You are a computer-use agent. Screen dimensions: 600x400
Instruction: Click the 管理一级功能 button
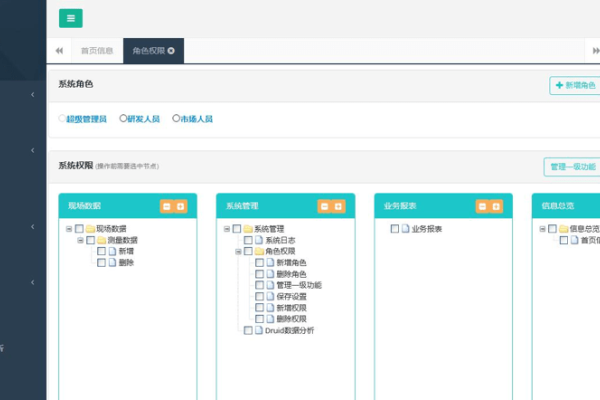tap(569, 166)
